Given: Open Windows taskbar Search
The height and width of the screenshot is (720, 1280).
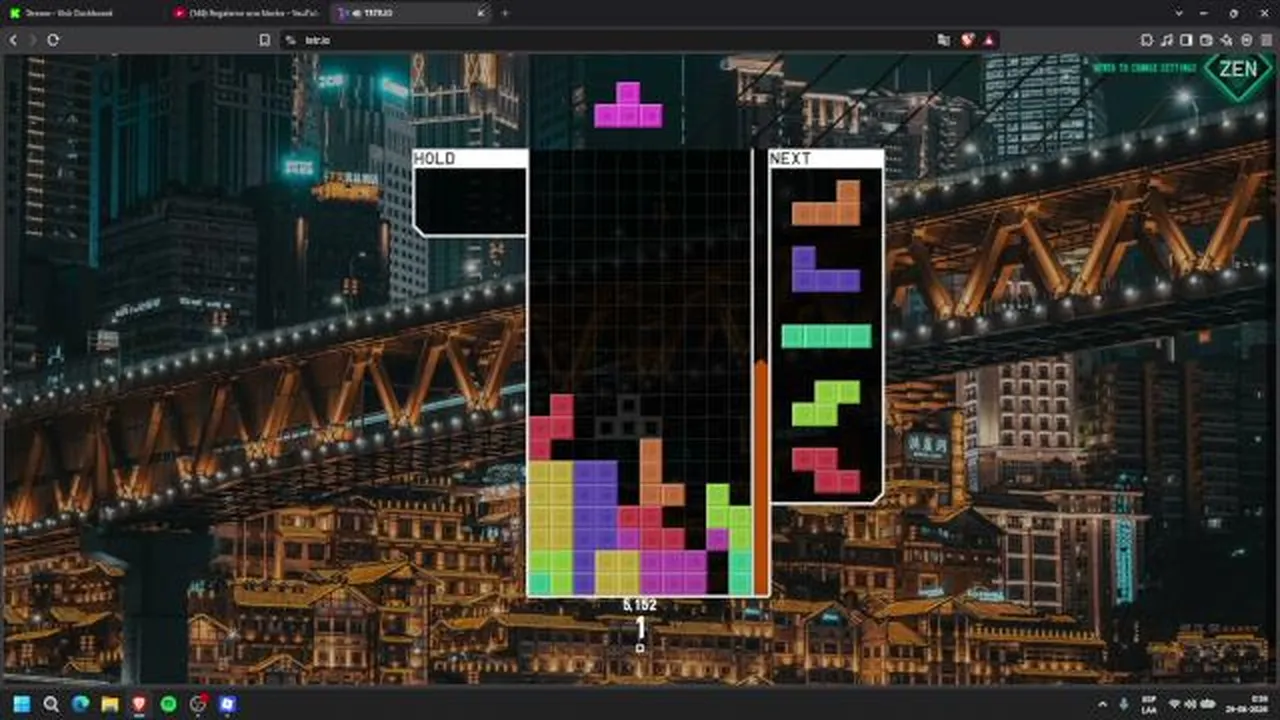Looking at the screenshot, I should (x=51, y=704).
